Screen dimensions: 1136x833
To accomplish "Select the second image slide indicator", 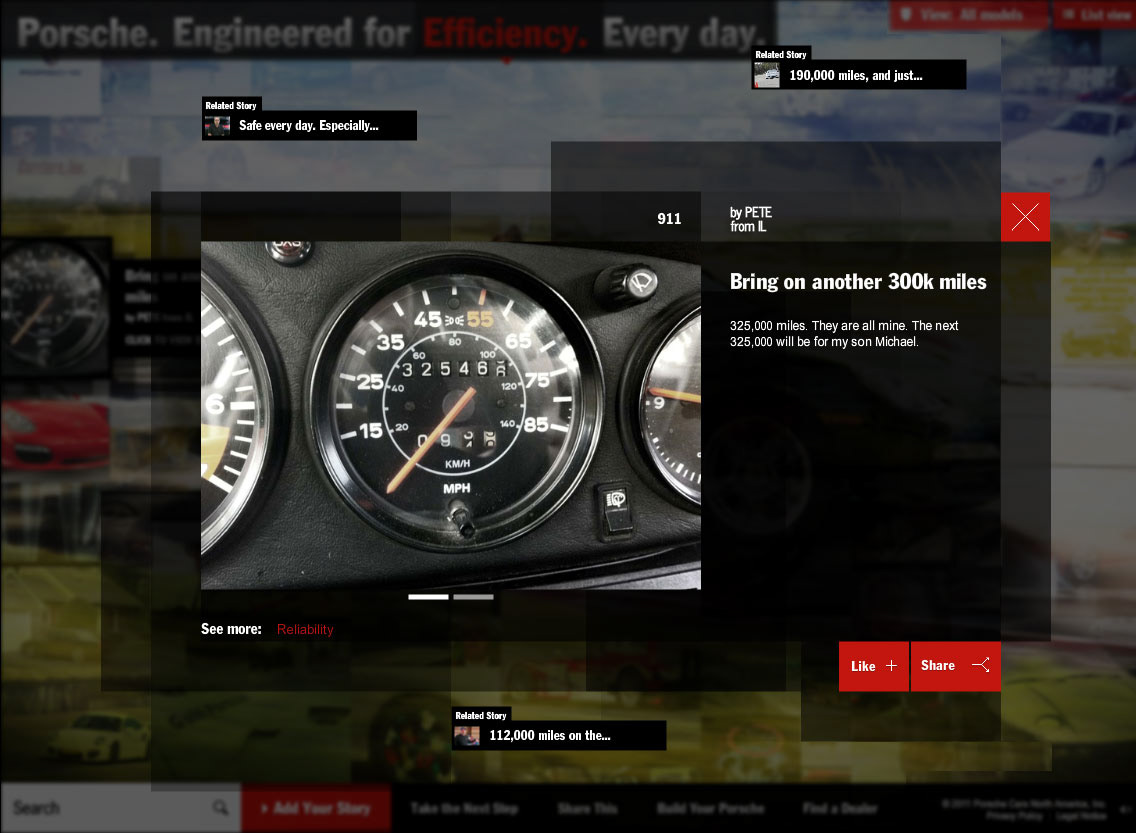I will [x=473, y=597].
